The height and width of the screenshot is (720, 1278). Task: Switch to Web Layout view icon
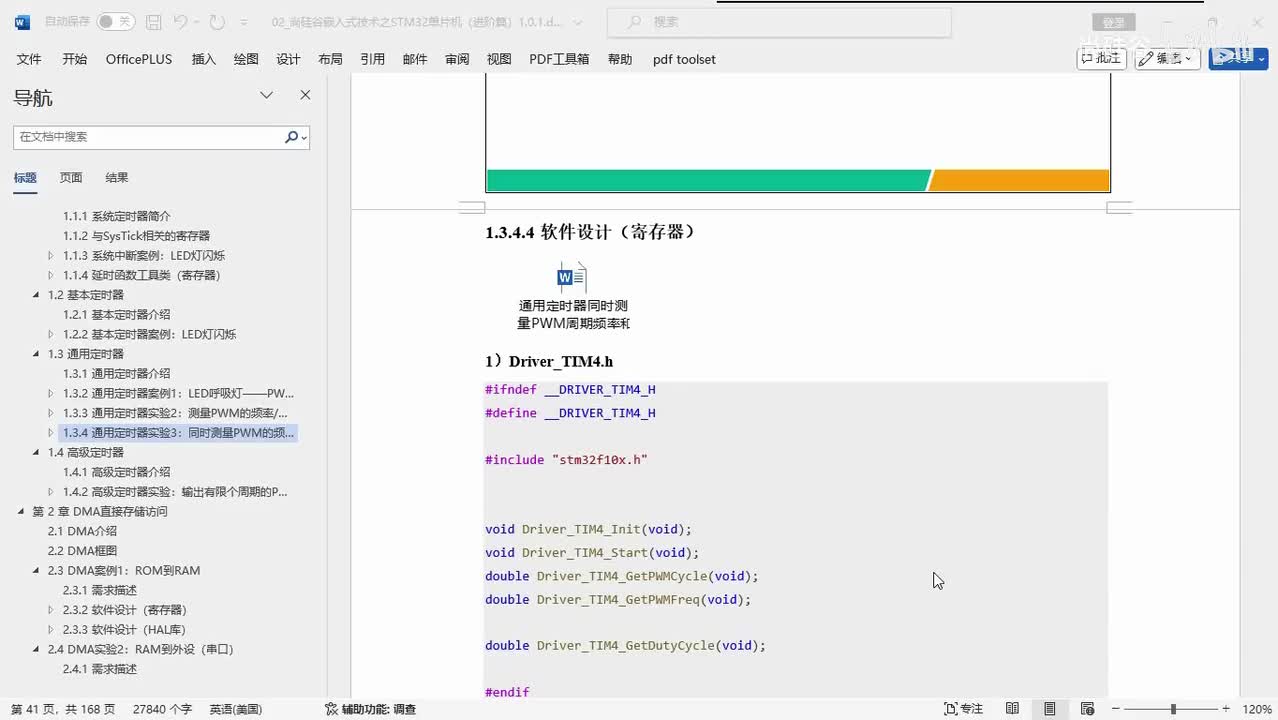point(1087,709)
